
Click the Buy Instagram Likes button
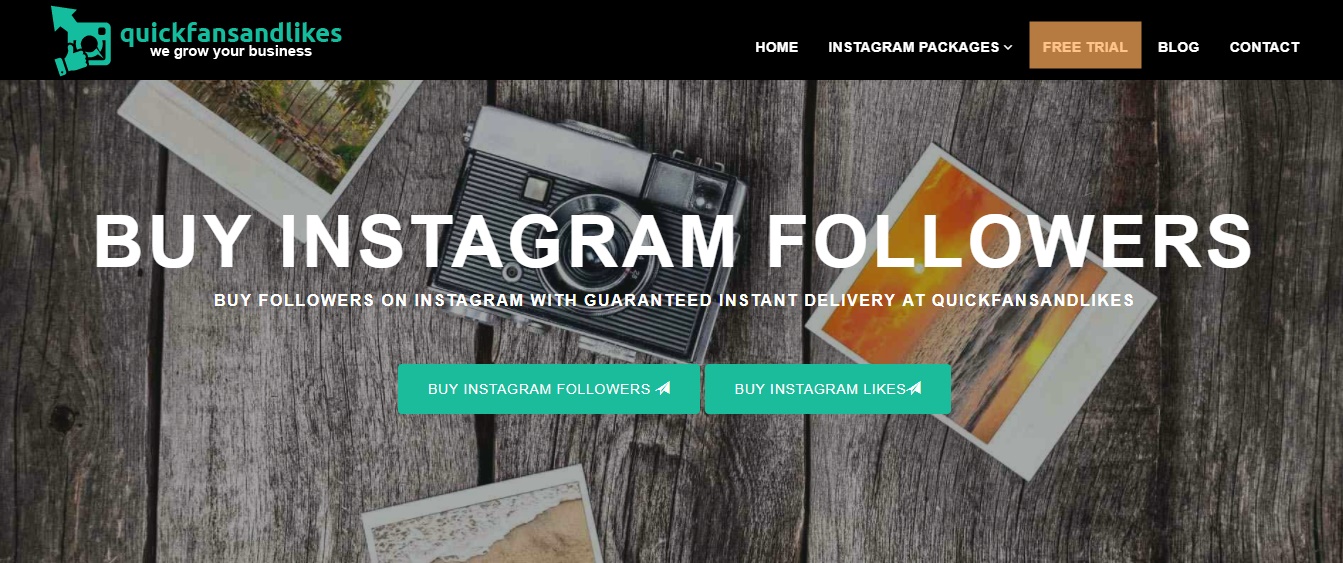coord(828,389)
